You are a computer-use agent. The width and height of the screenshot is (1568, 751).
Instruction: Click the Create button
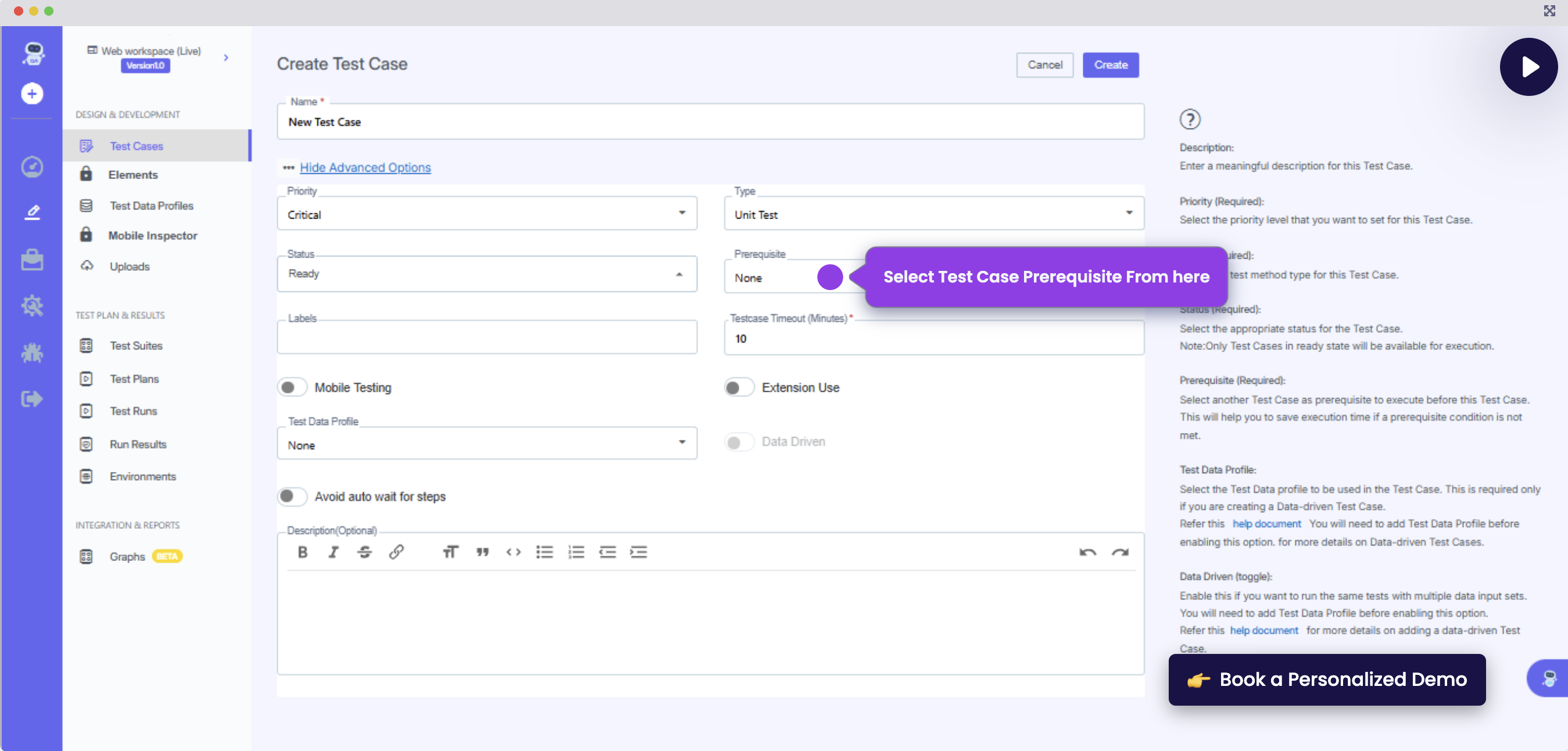[1109, 65]
